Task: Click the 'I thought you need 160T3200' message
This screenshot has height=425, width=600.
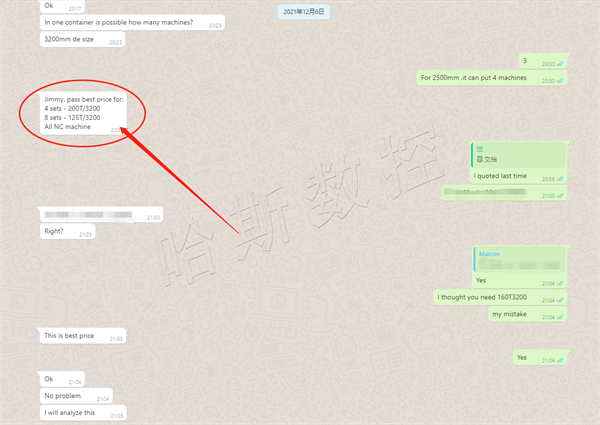Action: pos(500,297)
